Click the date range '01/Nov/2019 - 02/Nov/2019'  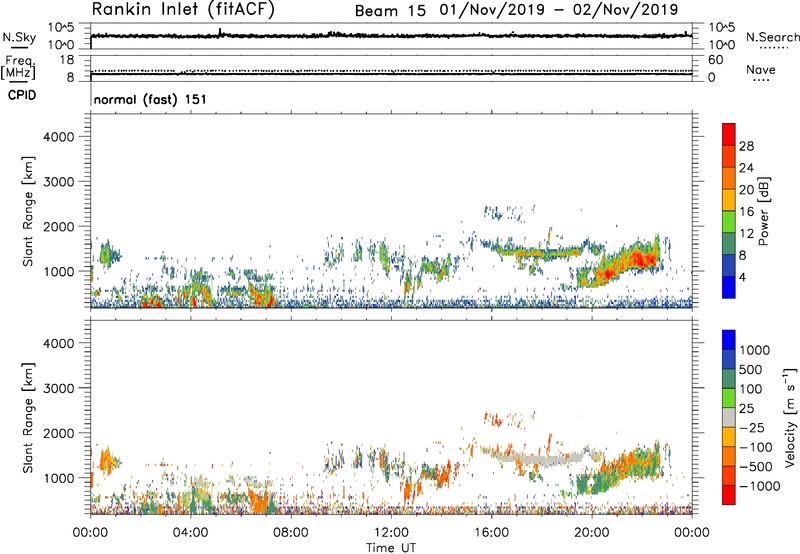[559, 10]
